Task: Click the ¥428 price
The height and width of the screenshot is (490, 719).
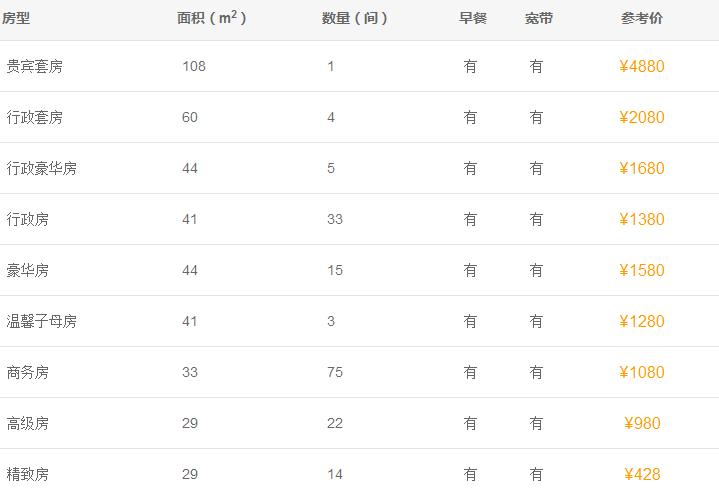Action: pyautogui.click(x=641, y=474)
